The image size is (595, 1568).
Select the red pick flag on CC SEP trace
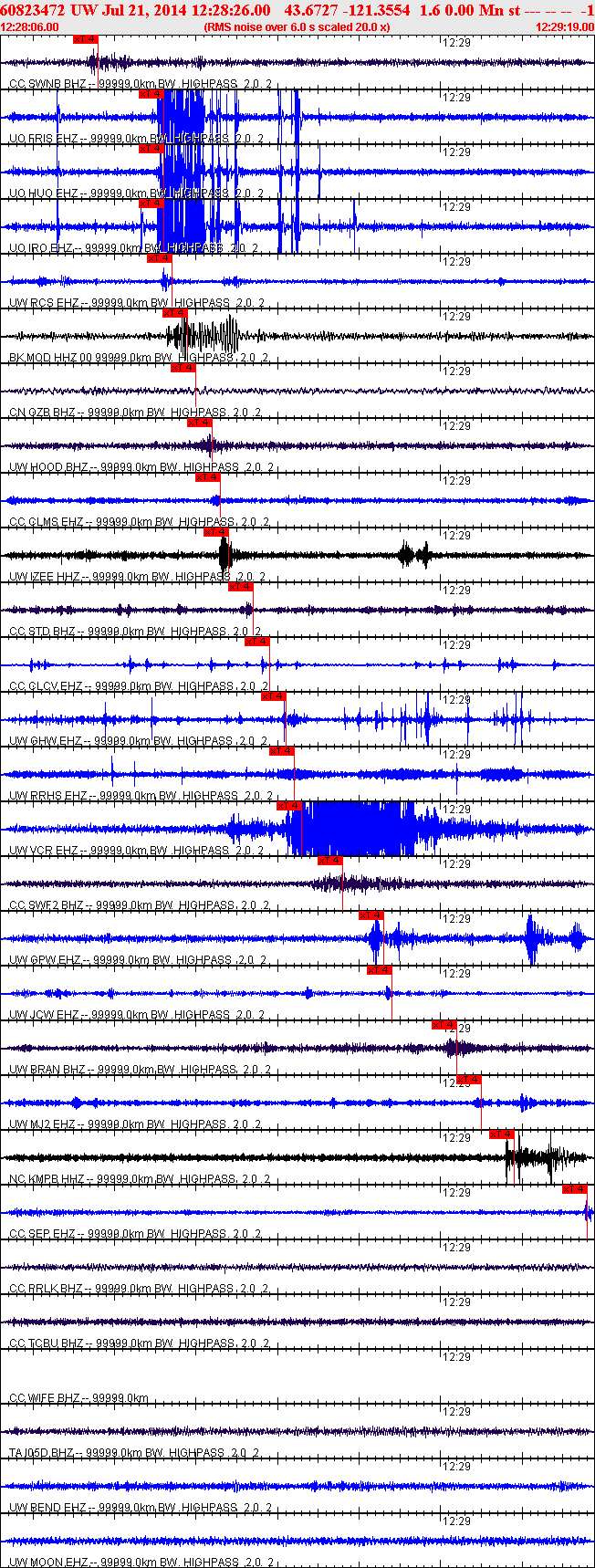(574, 1188)
